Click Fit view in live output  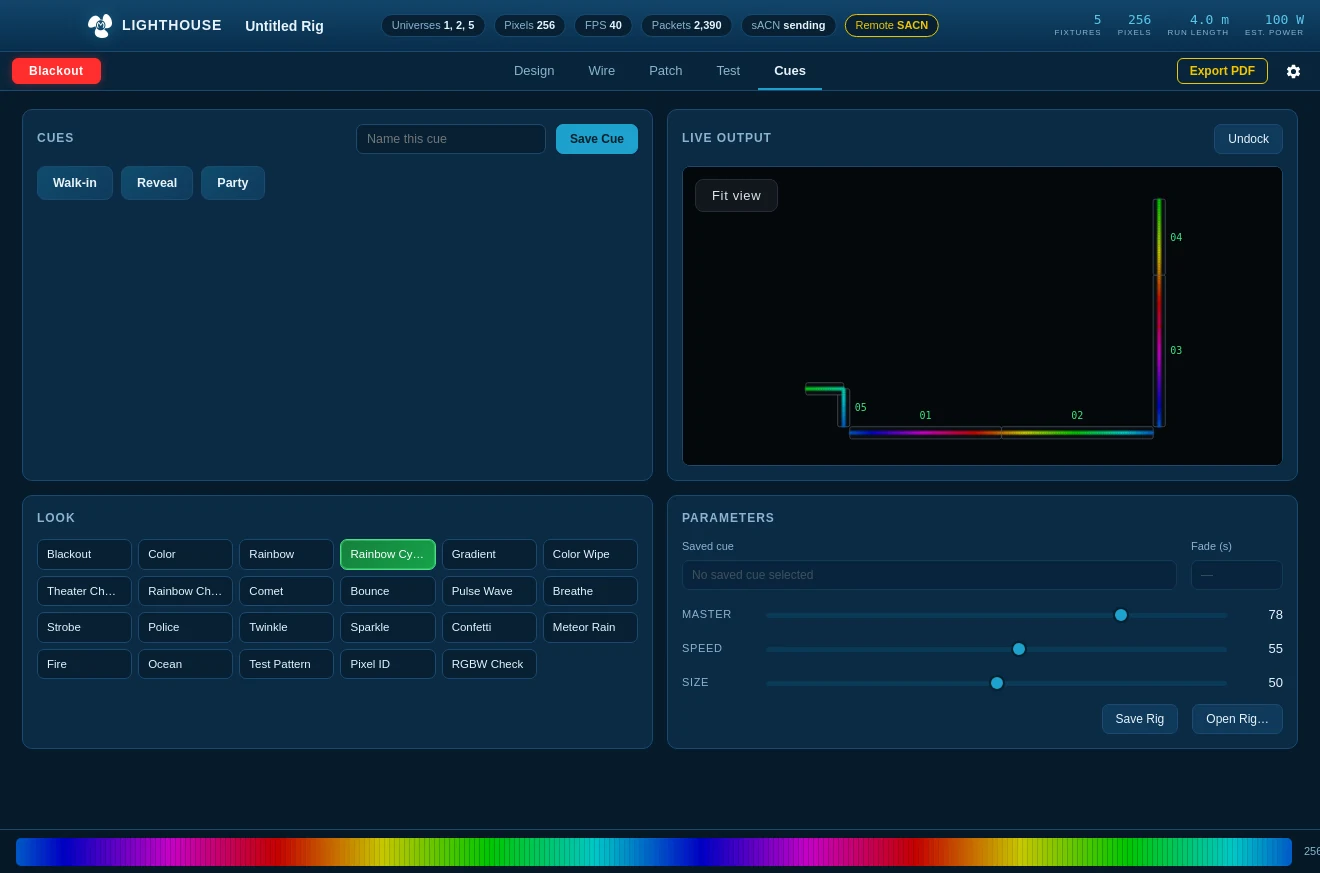[736, 195]
